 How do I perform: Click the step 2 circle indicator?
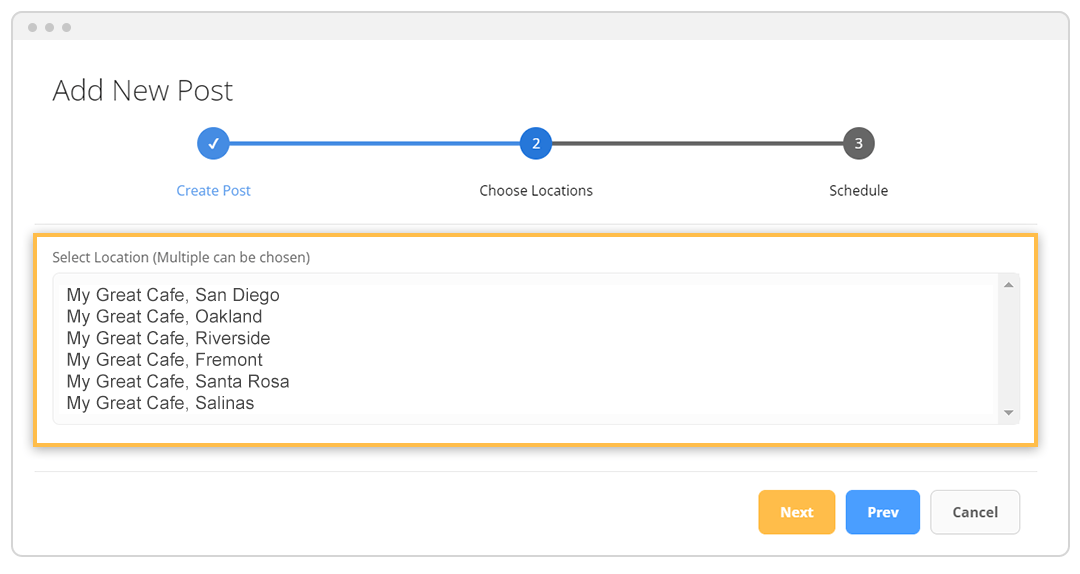coord(536,144)
